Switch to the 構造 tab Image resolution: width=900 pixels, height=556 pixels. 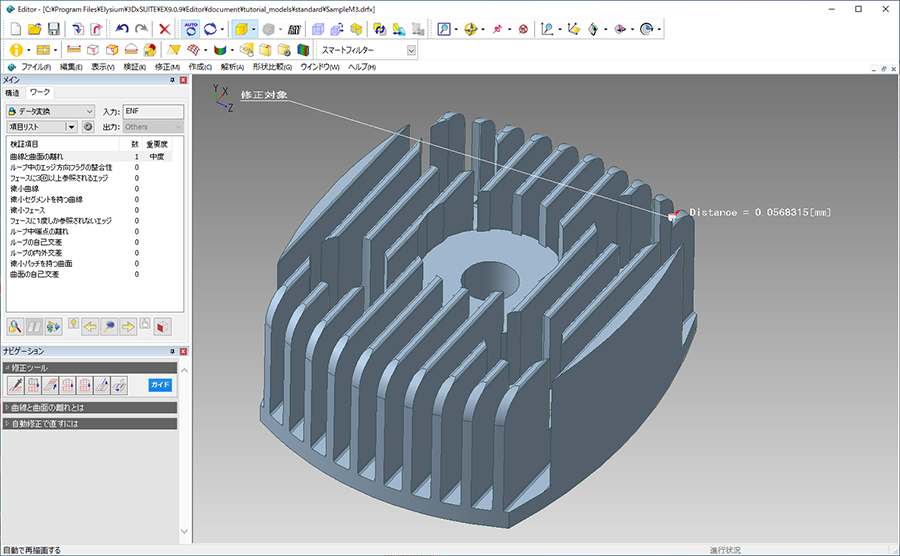tap(13, 93)
